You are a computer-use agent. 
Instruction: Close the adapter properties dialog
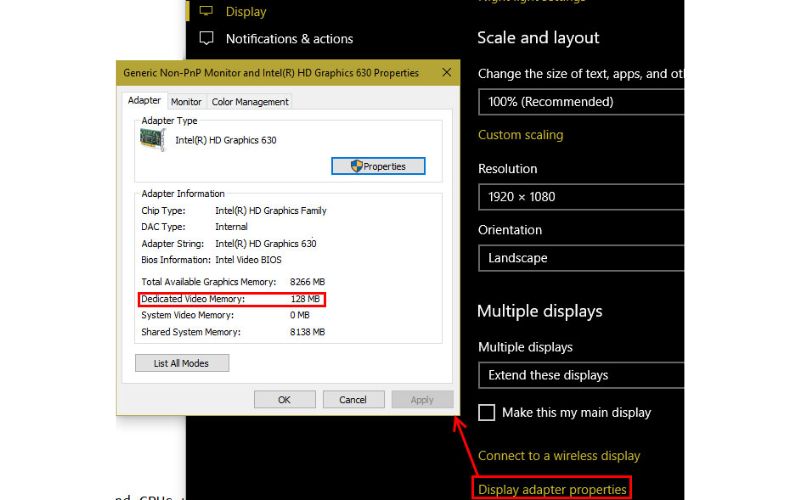(x=446, y=73)
